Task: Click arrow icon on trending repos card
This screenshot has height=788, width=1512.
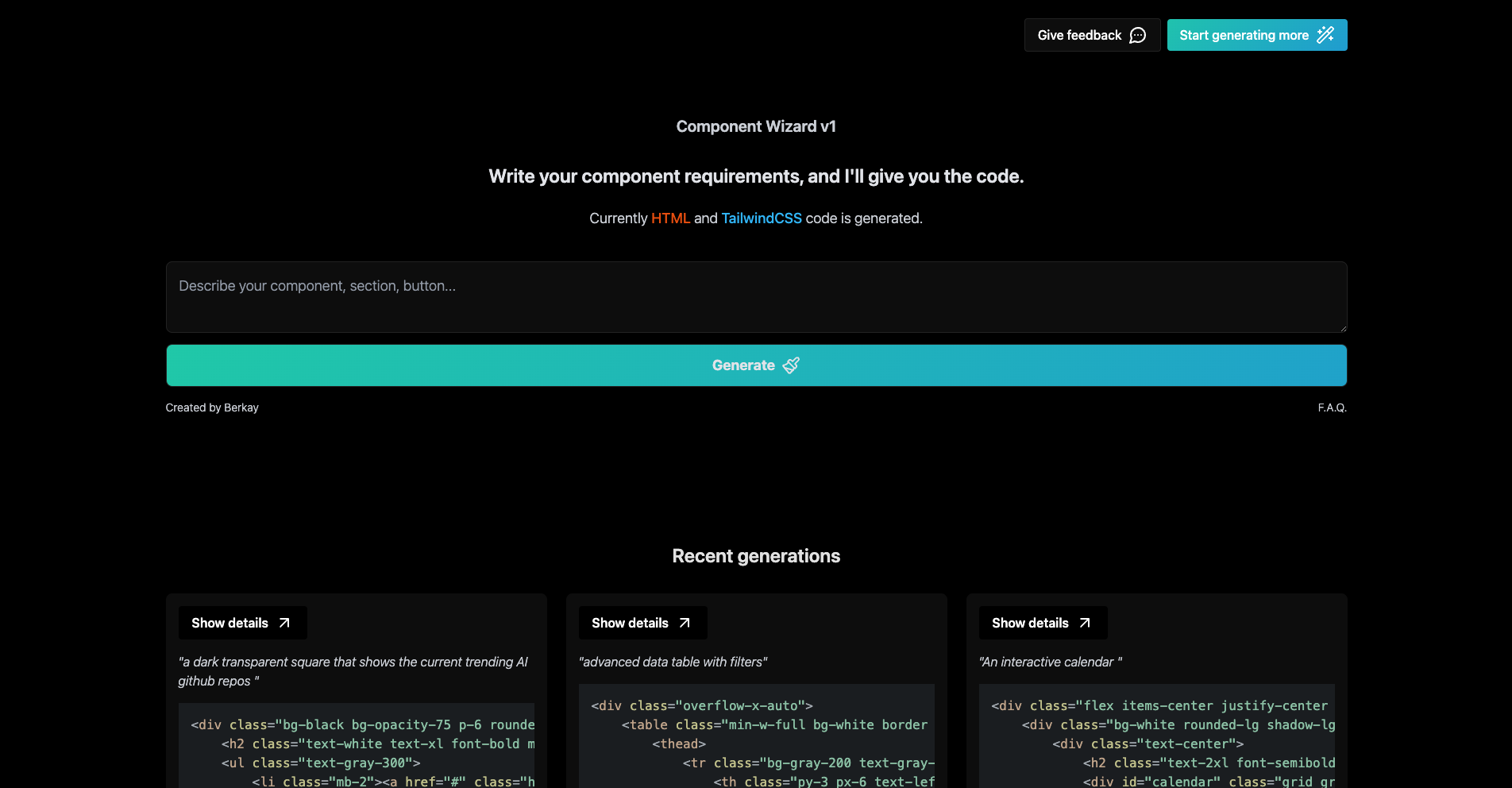Action: (284, 623)
